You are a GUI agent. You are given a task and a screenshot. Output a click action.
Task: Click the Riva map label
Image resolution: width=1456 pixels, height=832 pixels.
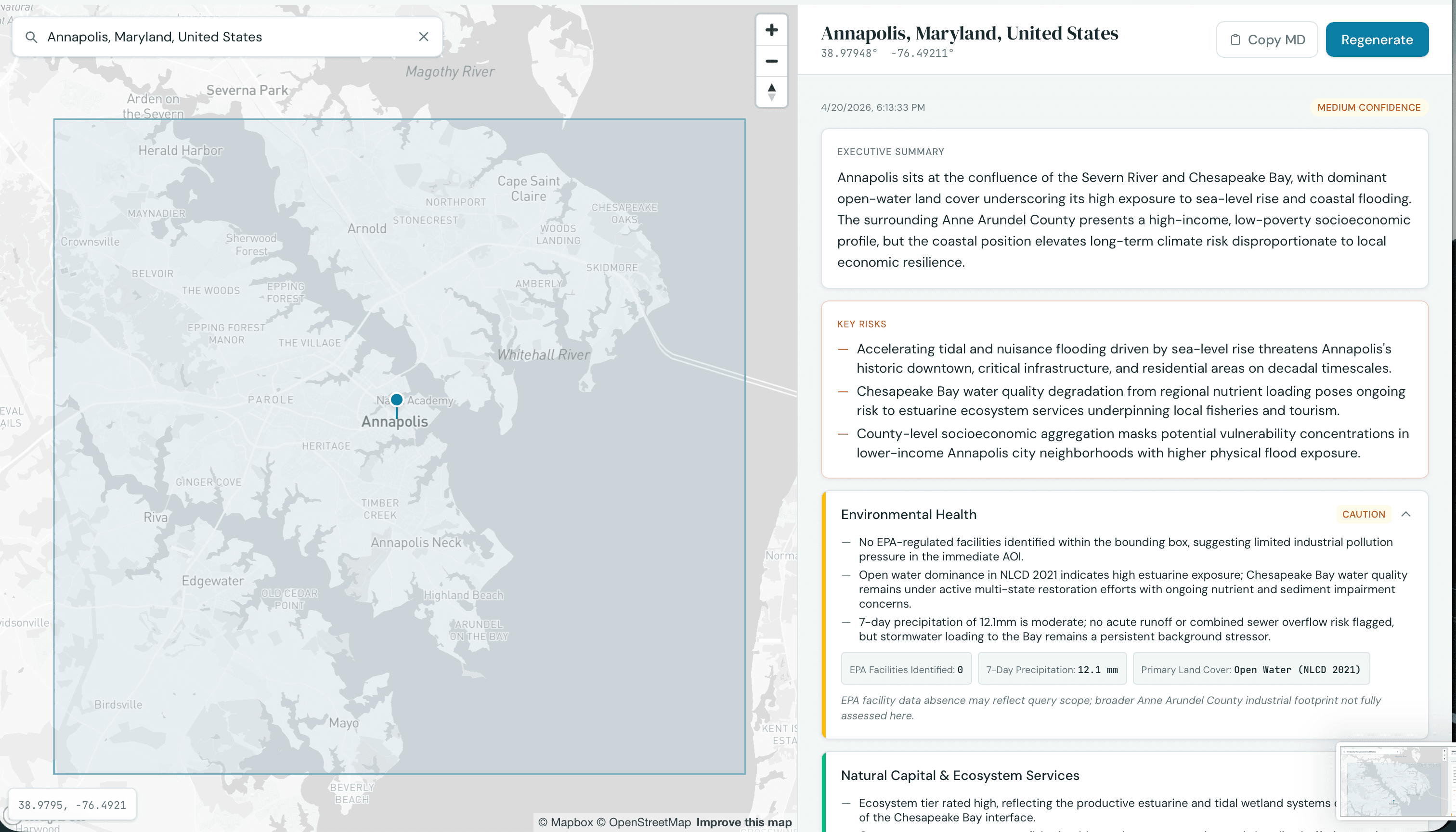(156, 517)
